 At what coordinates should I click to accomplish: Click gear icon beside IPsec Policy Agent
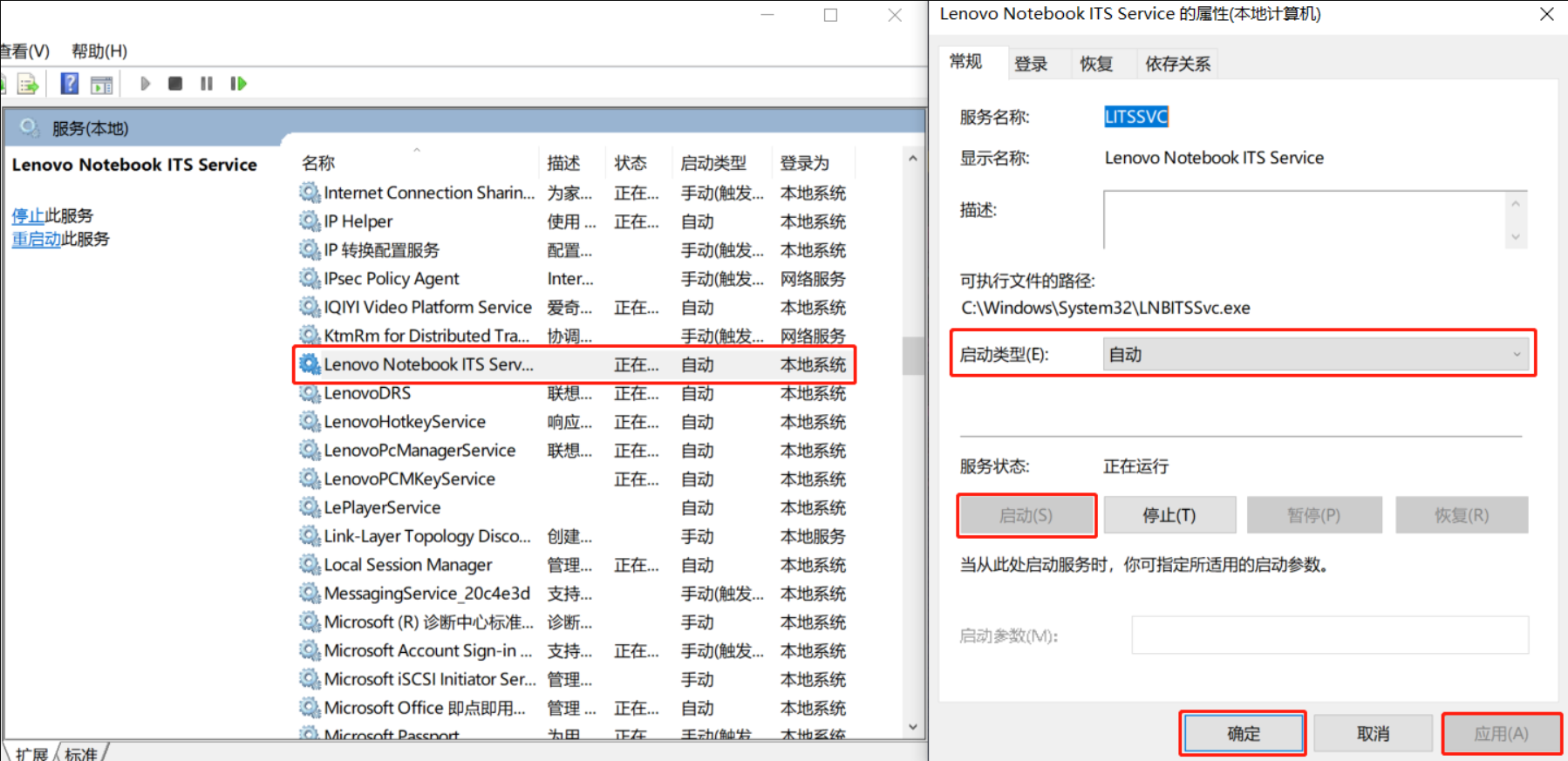(x=310, y=278)
